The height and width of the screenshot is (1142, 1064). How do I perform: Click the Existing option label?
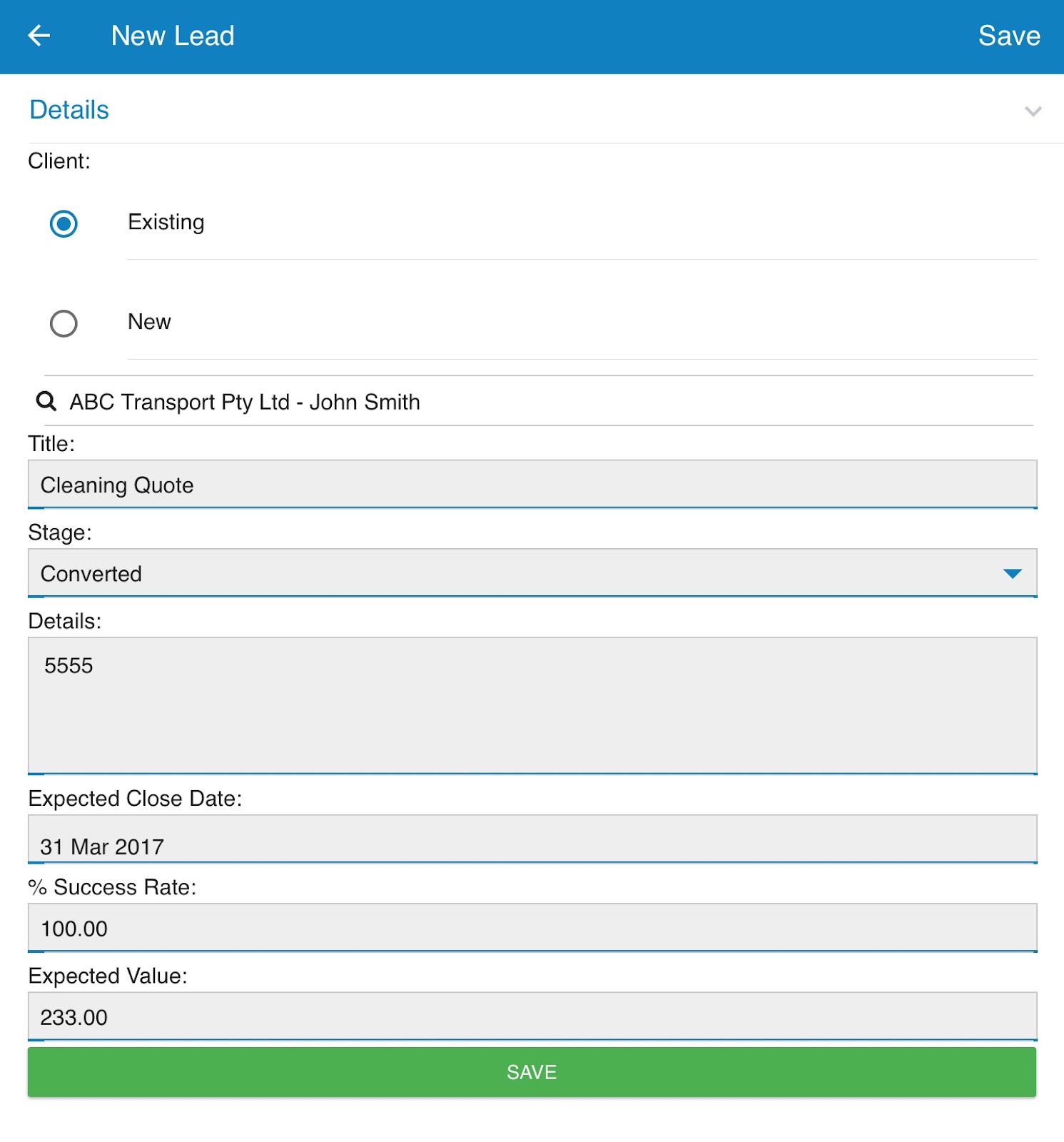coord(166,222)
